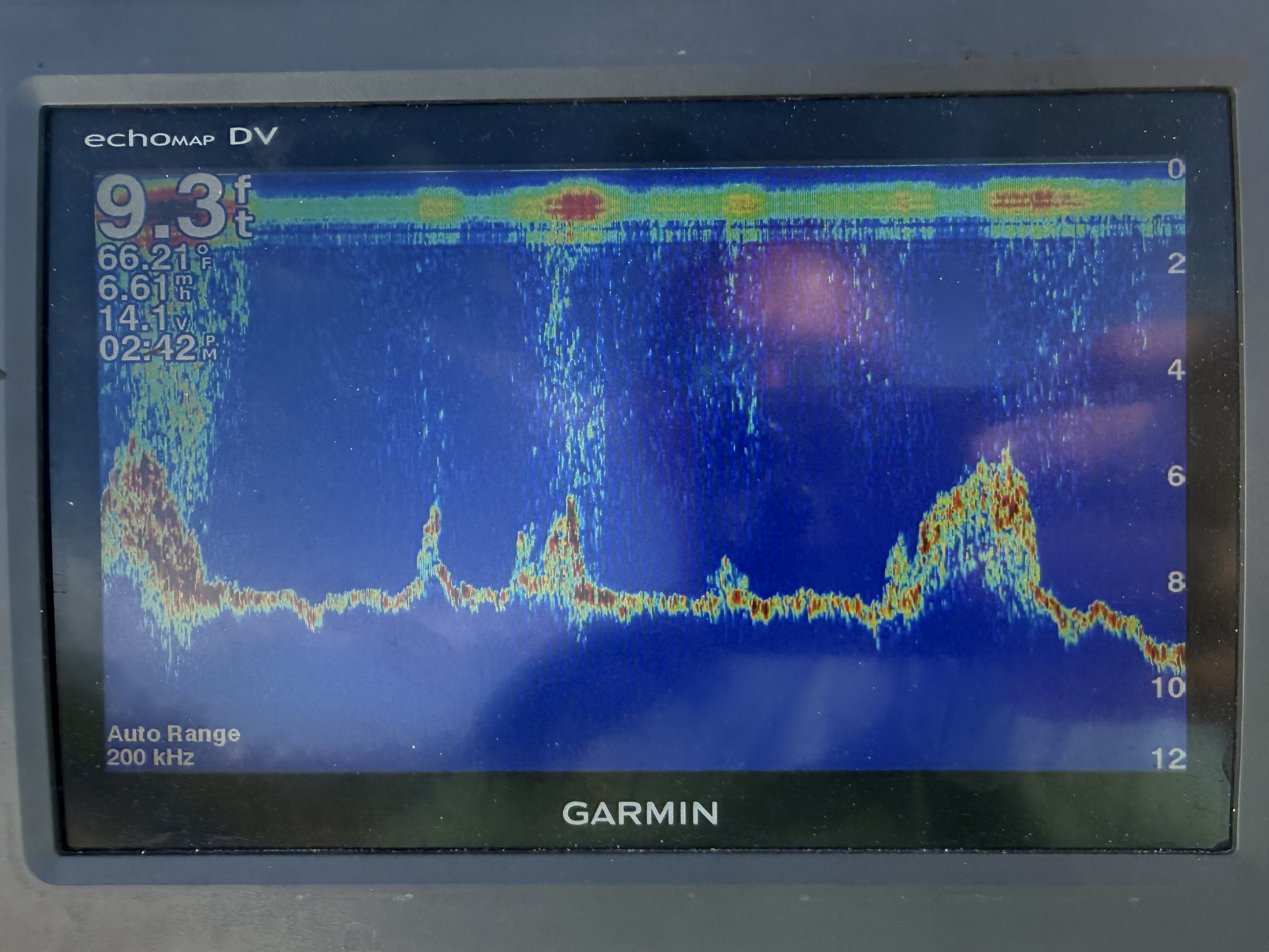Screen dimensions: 1269x952
Task: Tap the 6 ft depth scale mark
Action: 1176,476
